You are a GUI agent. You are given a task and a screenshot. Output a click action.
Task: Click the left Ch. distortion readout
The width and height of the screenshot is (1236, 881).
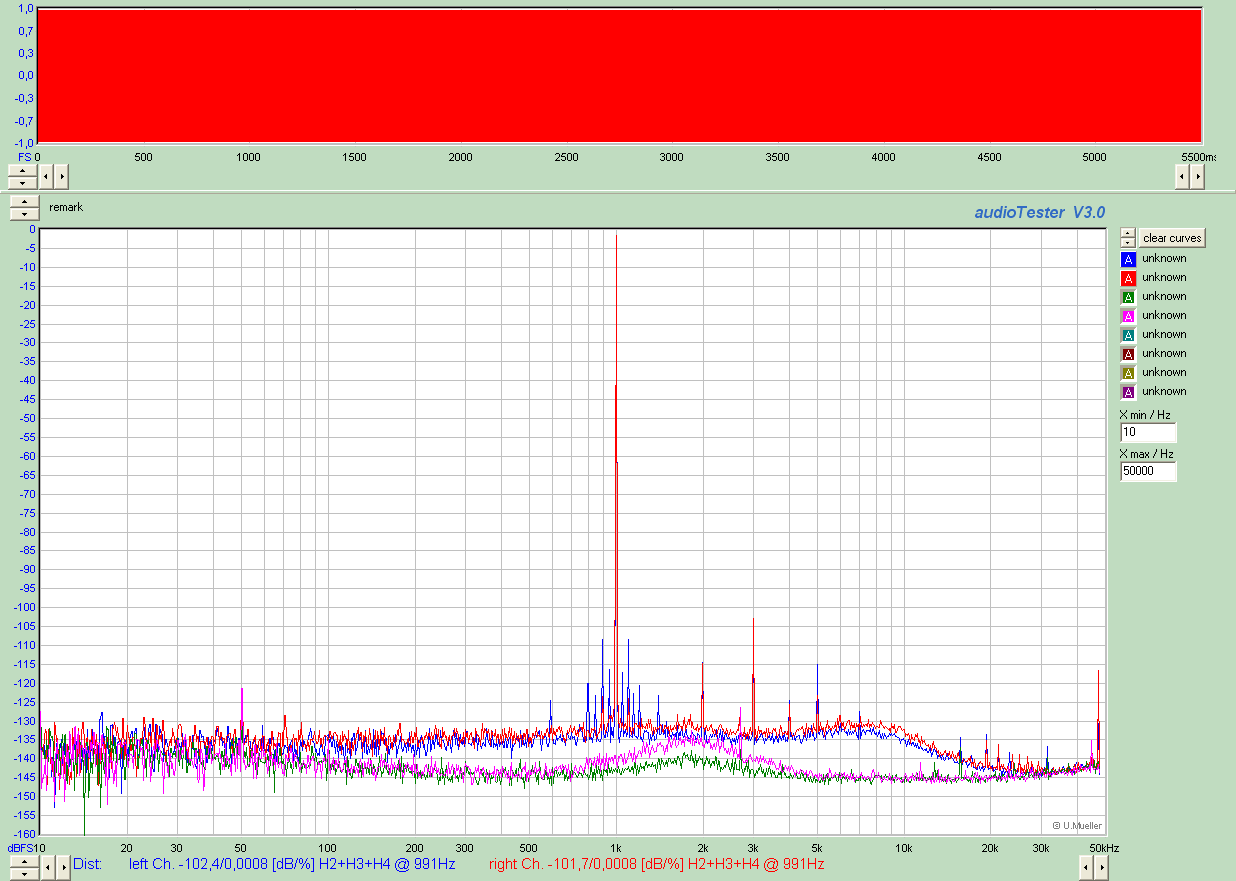coord(292,864)
